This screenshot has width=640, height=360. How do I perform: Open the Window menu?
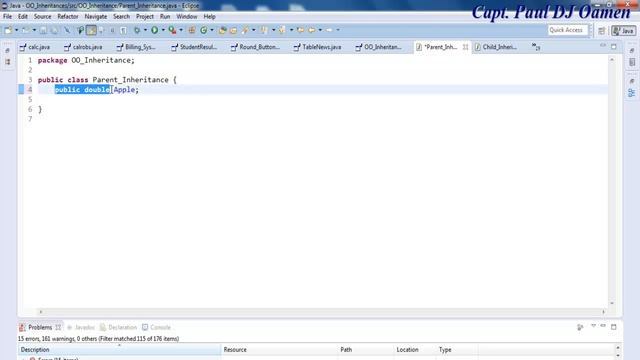(x=187, y=17)
